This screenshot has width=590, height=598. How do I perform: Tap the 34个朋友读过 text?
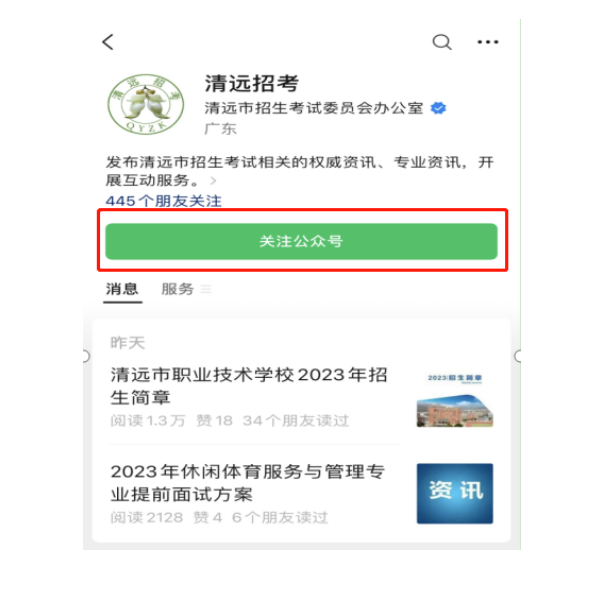pos(296,421)
